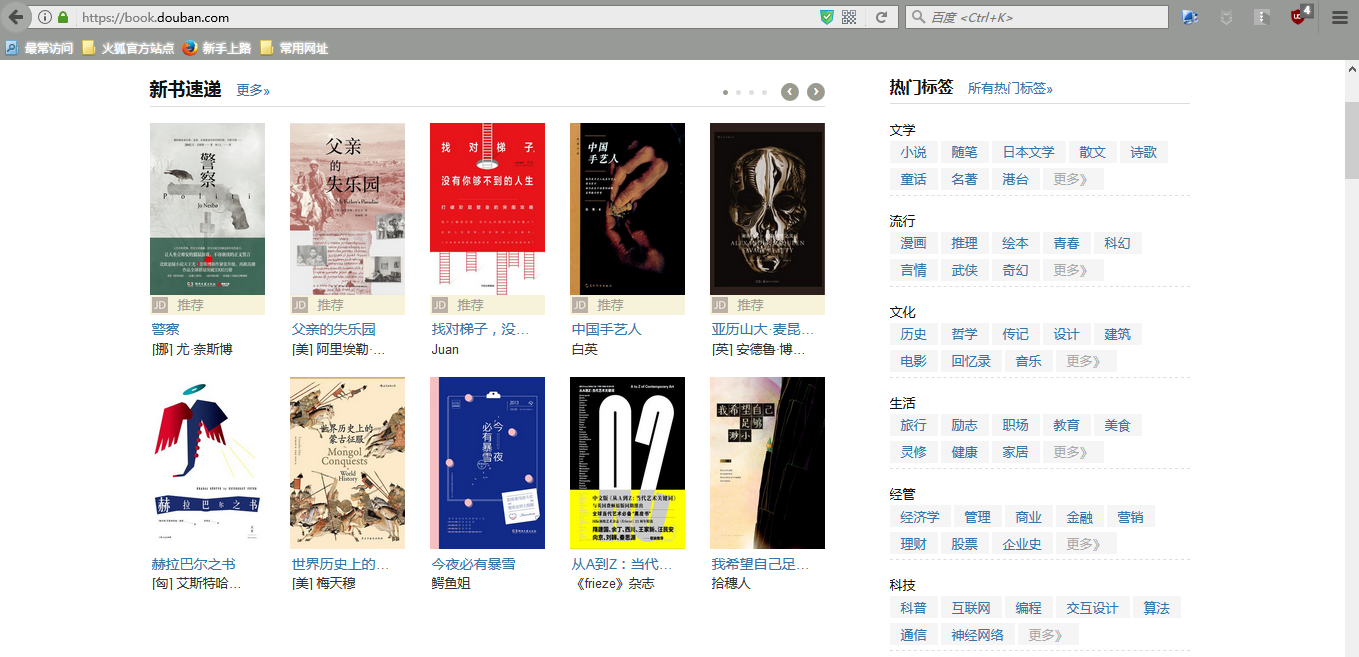Image resolution: width=1359 pixels, height=657 pixels.
Task: Select the 旅行 tag
Action: tap(913, 425)
